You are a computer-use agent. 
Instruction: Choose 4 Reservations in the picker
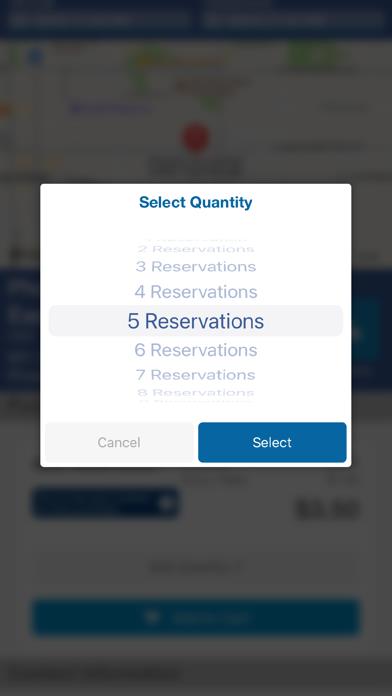(196, 292)
